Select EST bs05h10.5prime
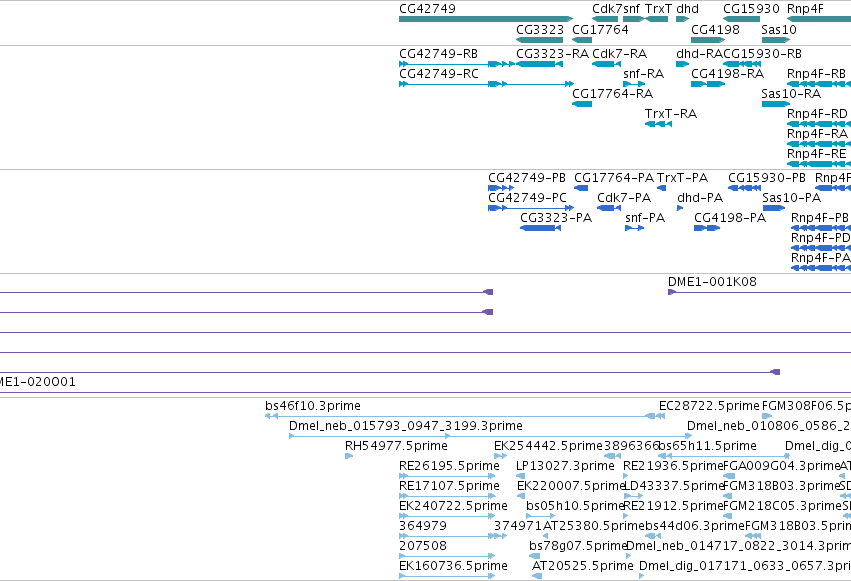851x581 pixels. point(575,507)
